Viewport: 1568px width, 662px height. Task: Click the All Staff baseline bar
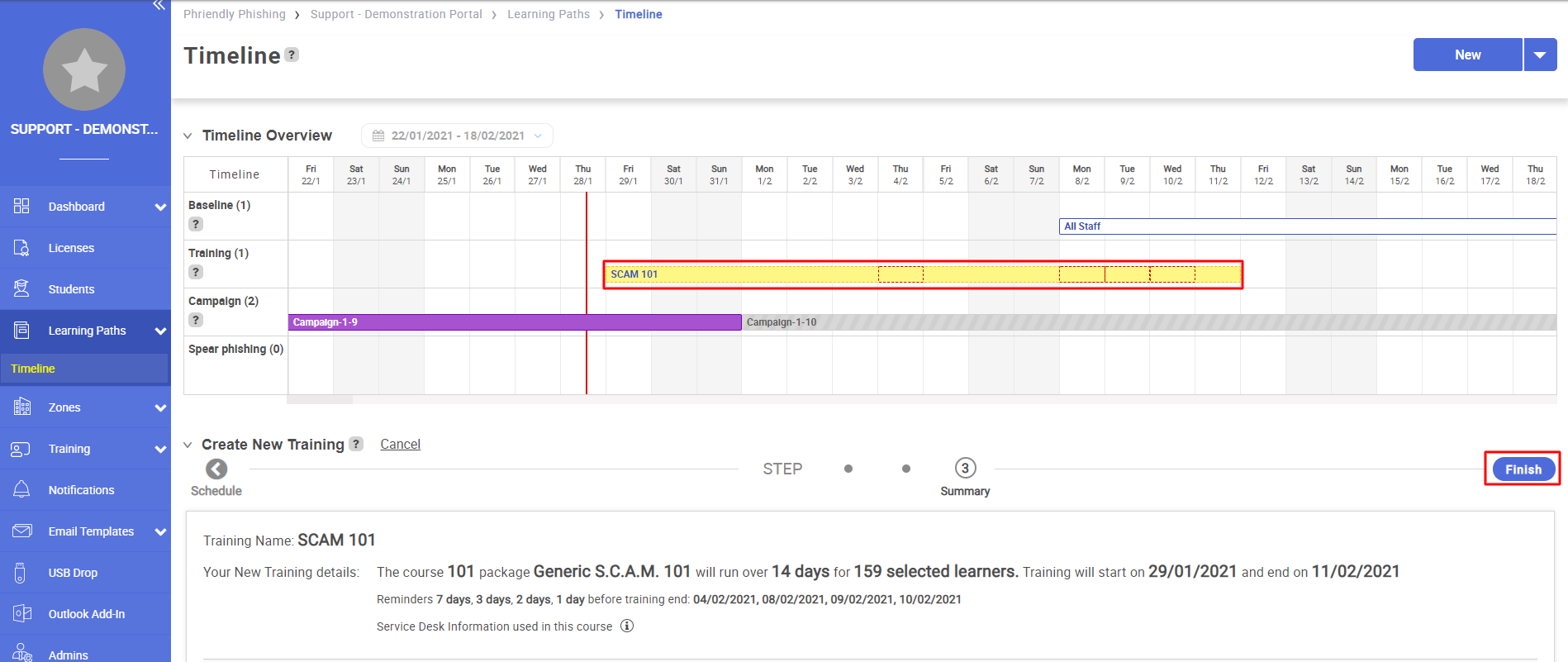pos(1308,226)
